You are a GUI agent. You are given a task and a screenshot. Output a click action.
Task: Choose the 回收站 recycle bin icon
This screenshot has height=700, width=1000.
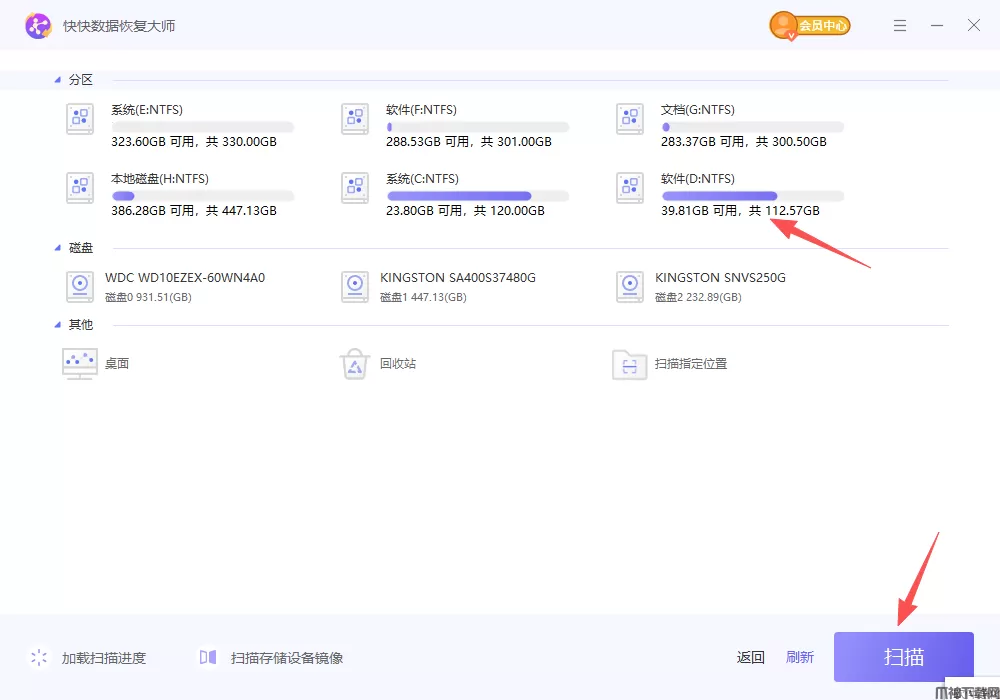[x=355, y=364]
